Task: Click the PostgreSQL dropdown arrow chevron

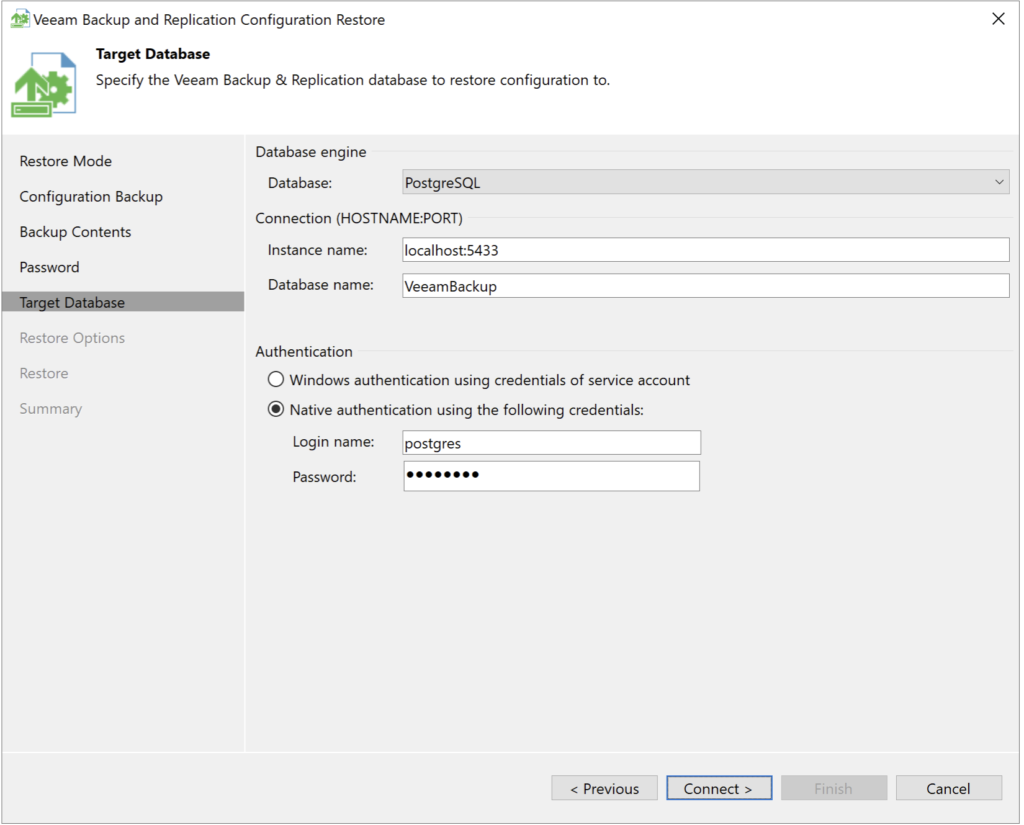Action: pyautogui.click(x=999, y=182)
